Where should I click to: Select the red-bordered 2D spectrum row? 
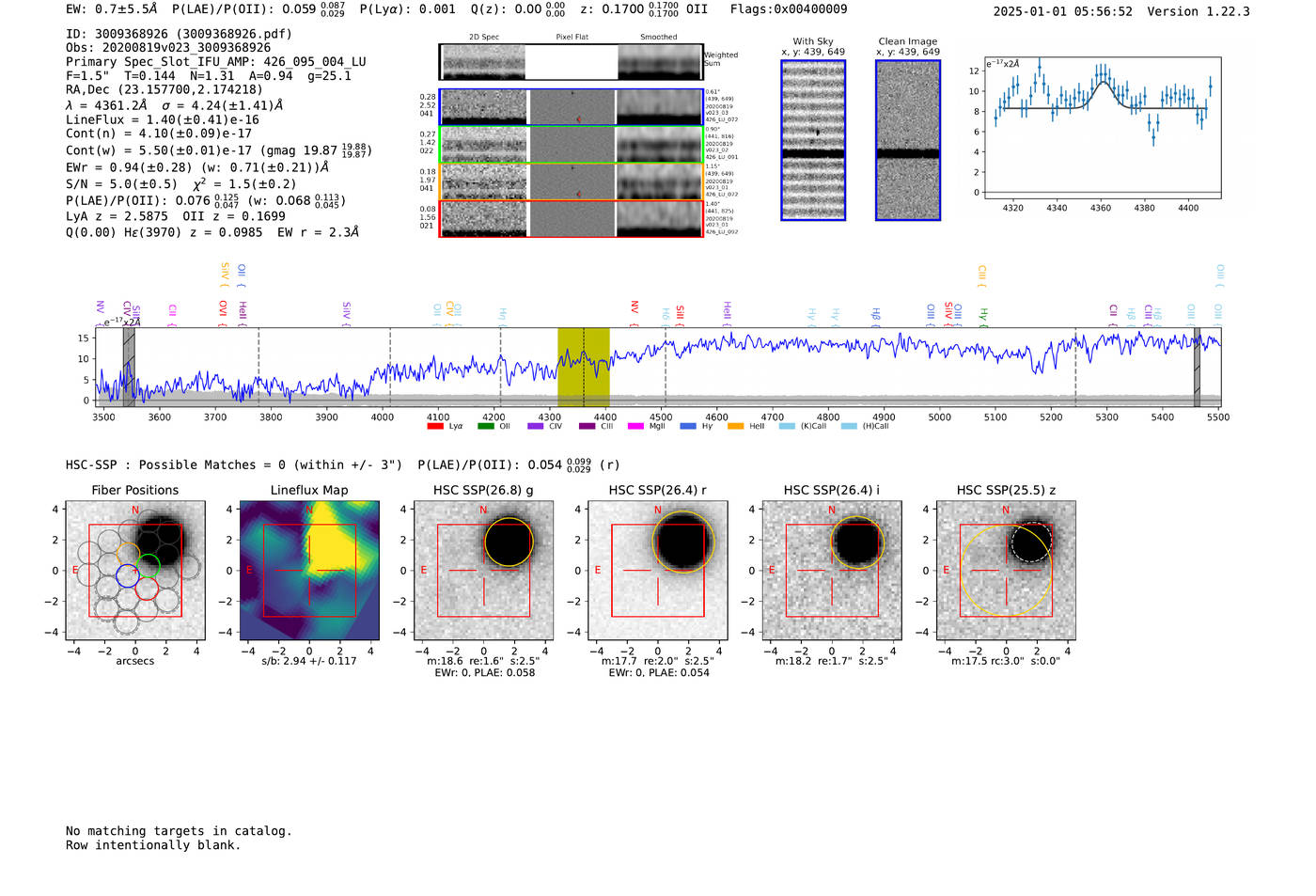pos(572,218)
